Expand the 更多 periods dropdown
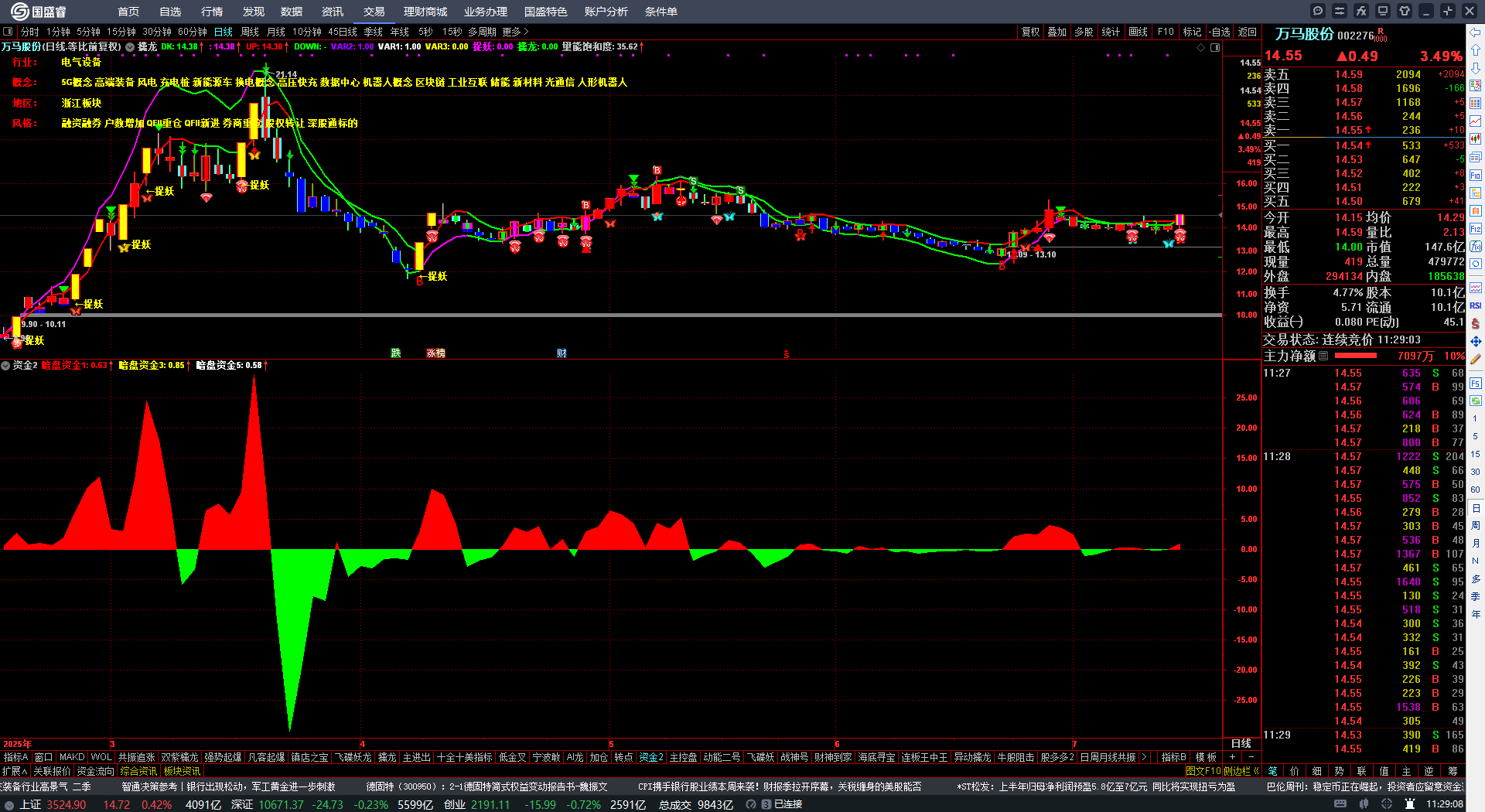The width and height of the screenshot is (1485, 812). (515, 32)
